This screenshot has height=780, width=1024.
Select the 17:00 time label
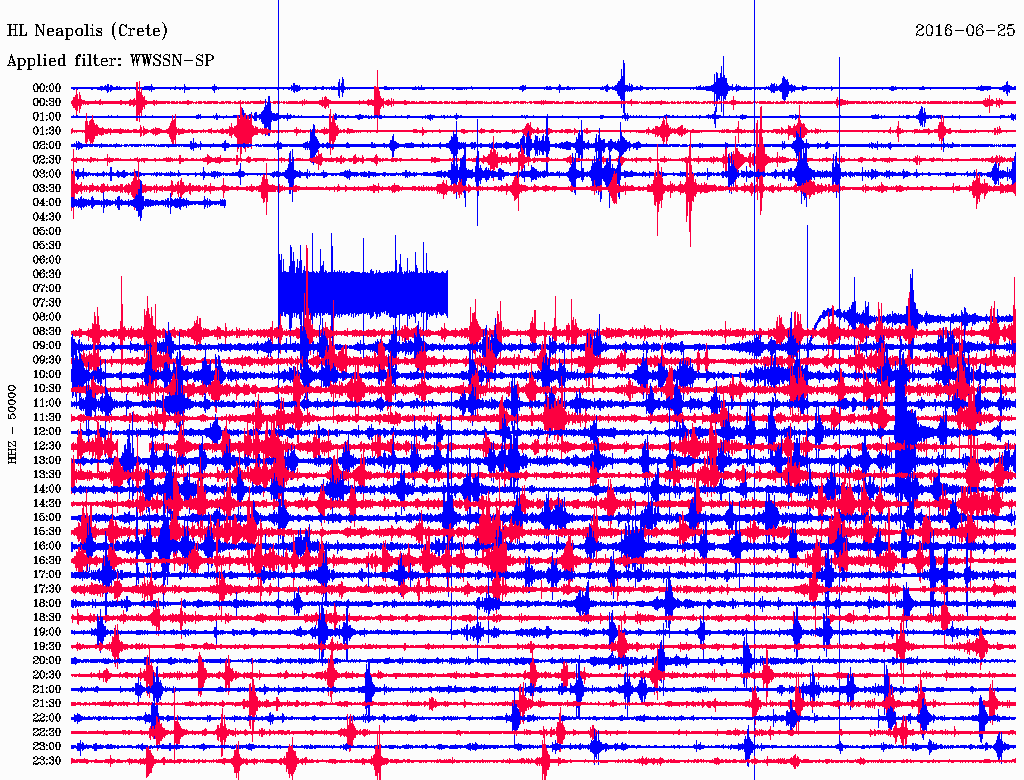[47, 575]
